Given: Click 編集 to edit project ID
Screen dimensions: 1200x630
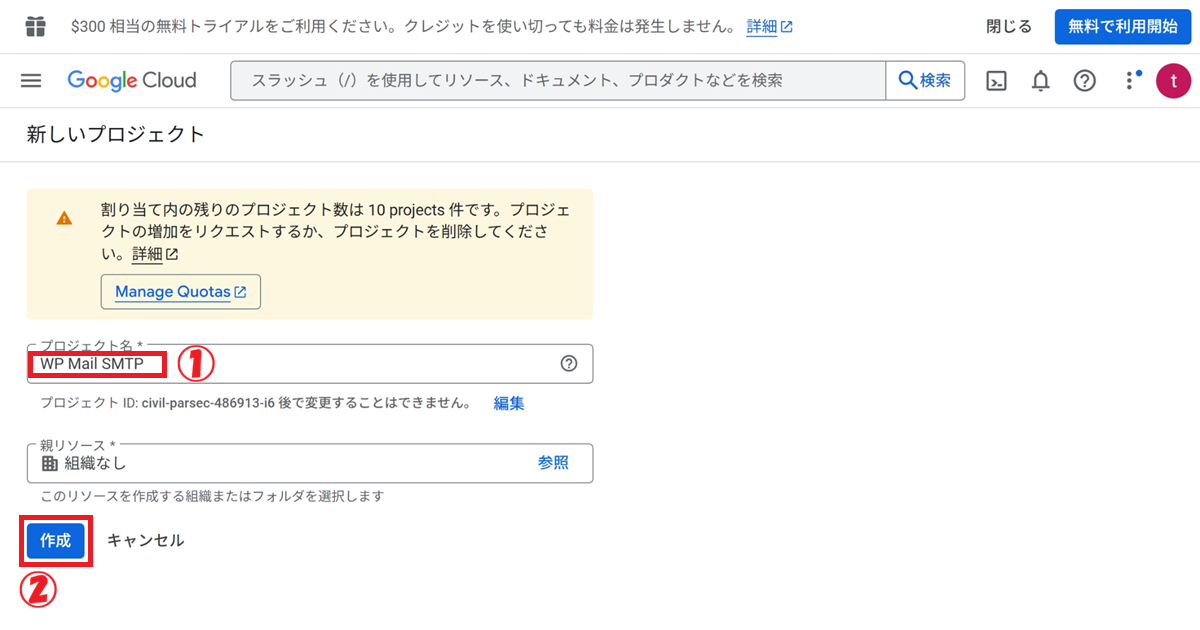Looking at the screenshot, I should click(509, 404).
